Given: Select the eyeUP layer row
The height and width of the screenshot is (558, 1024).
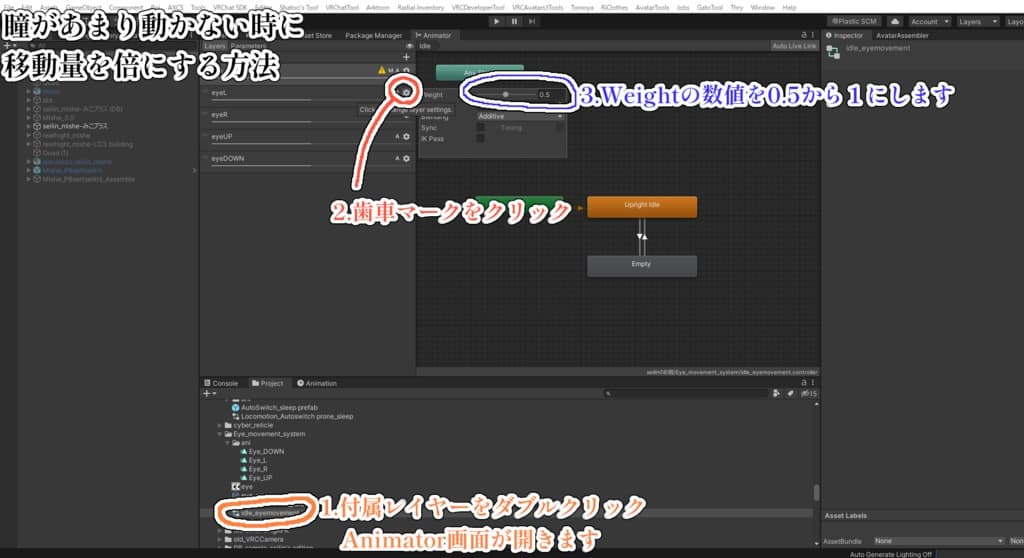Looking at the screenshot, I should [307, 137].
